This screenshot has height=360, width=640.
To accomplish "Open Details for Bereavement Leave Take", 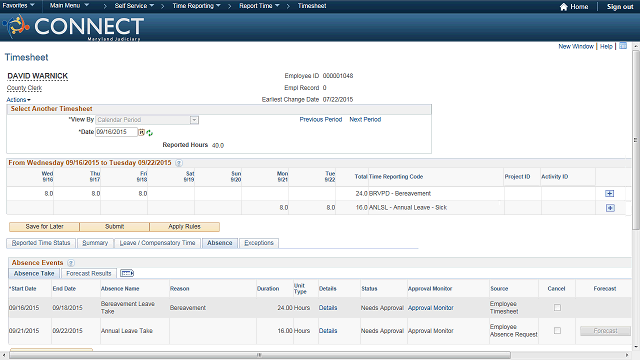I will pos(328,308).
